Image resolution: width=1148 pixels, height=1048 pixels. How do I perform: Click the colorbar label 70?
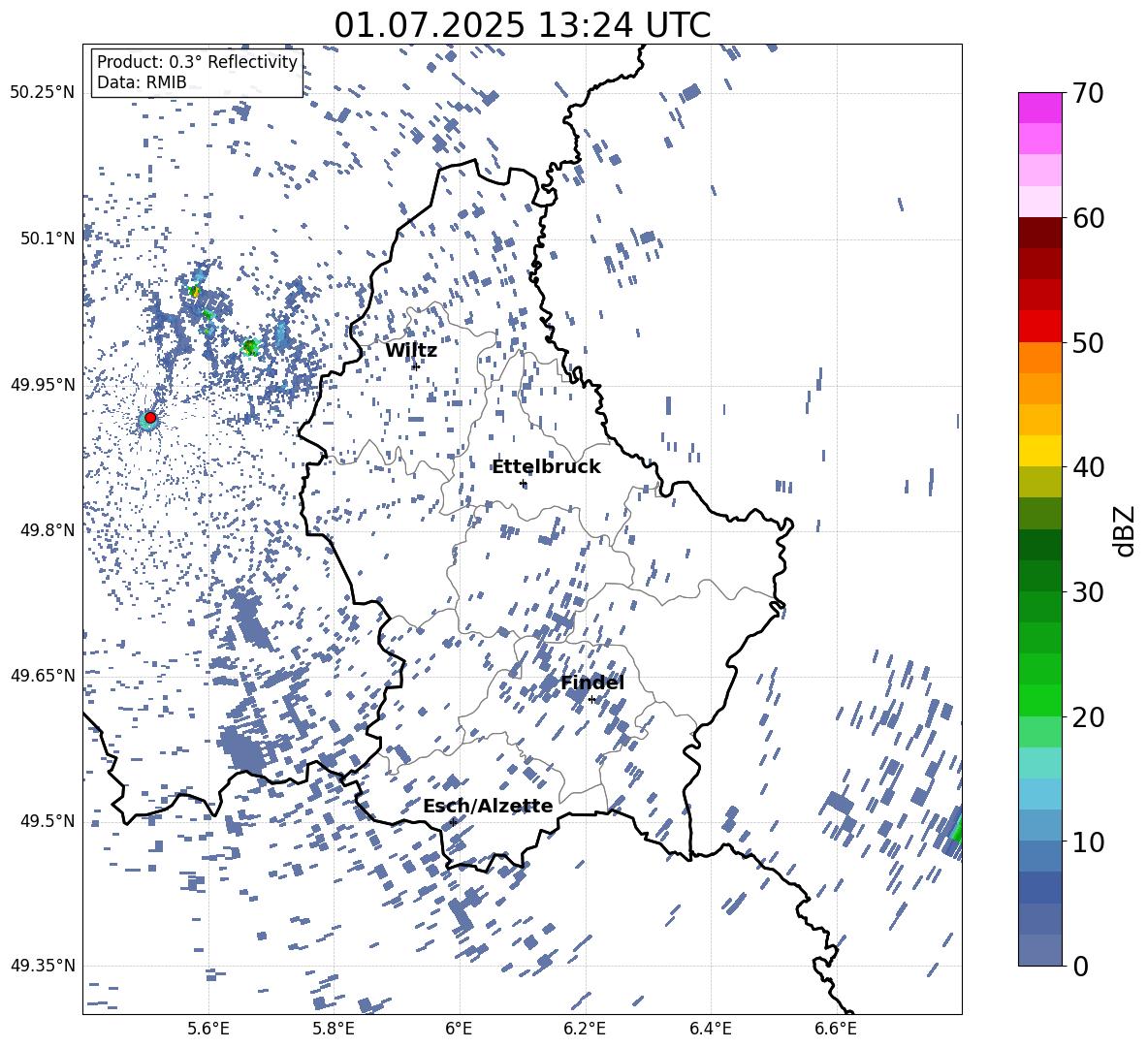[1088, 93]
